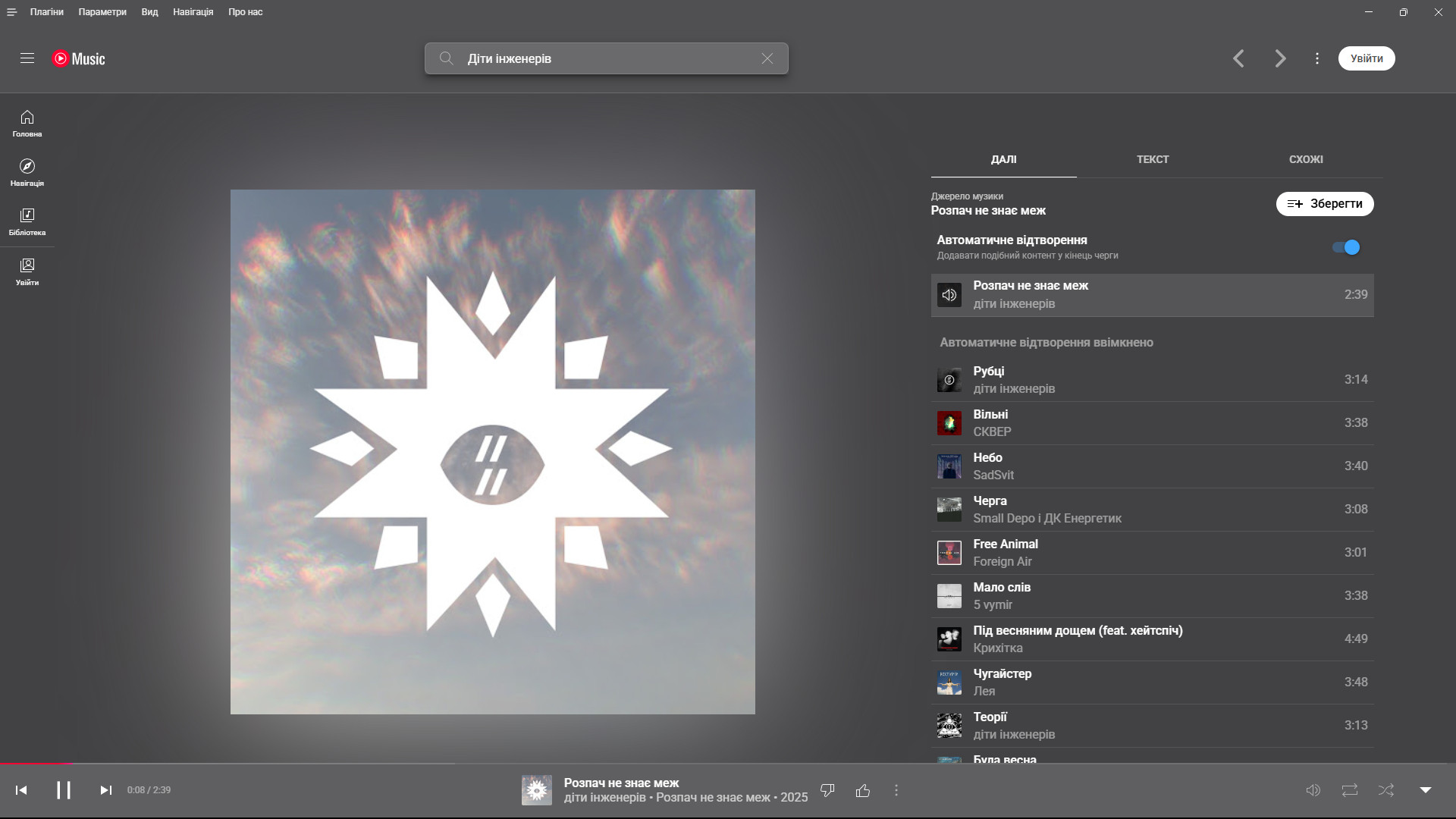The height and width of the screenshot is (819, 1456).
Task: Clear the search field text
Action: [x=767, y=58]
